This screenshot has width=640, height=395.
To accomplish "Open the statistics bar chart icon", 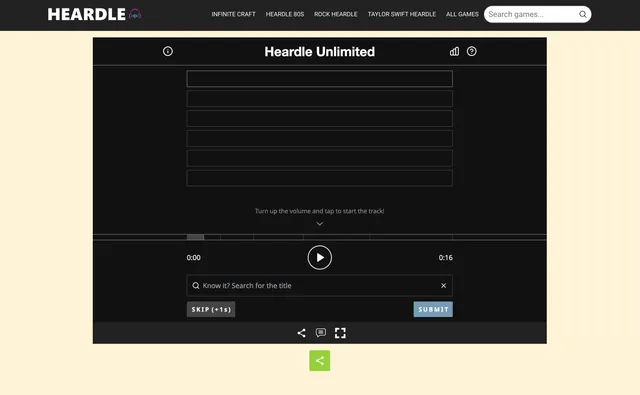I will 454,51.
